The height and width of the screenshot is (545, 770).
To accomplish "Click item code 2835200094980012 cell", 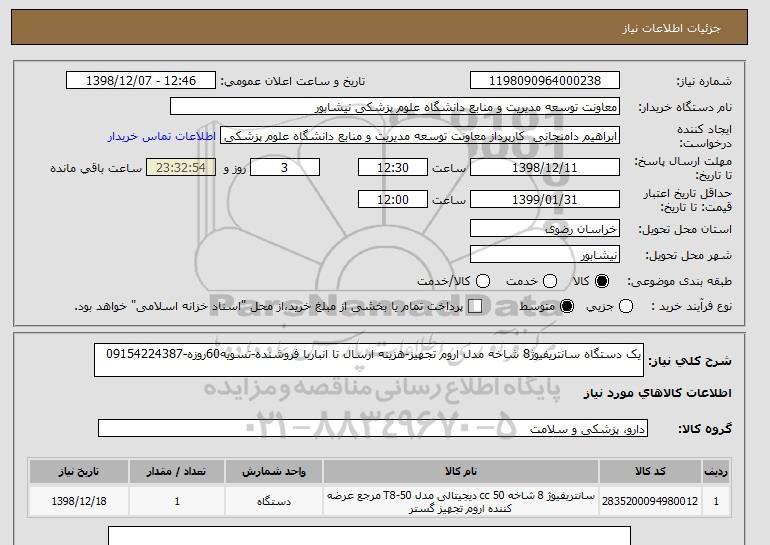I will [650, 501].
